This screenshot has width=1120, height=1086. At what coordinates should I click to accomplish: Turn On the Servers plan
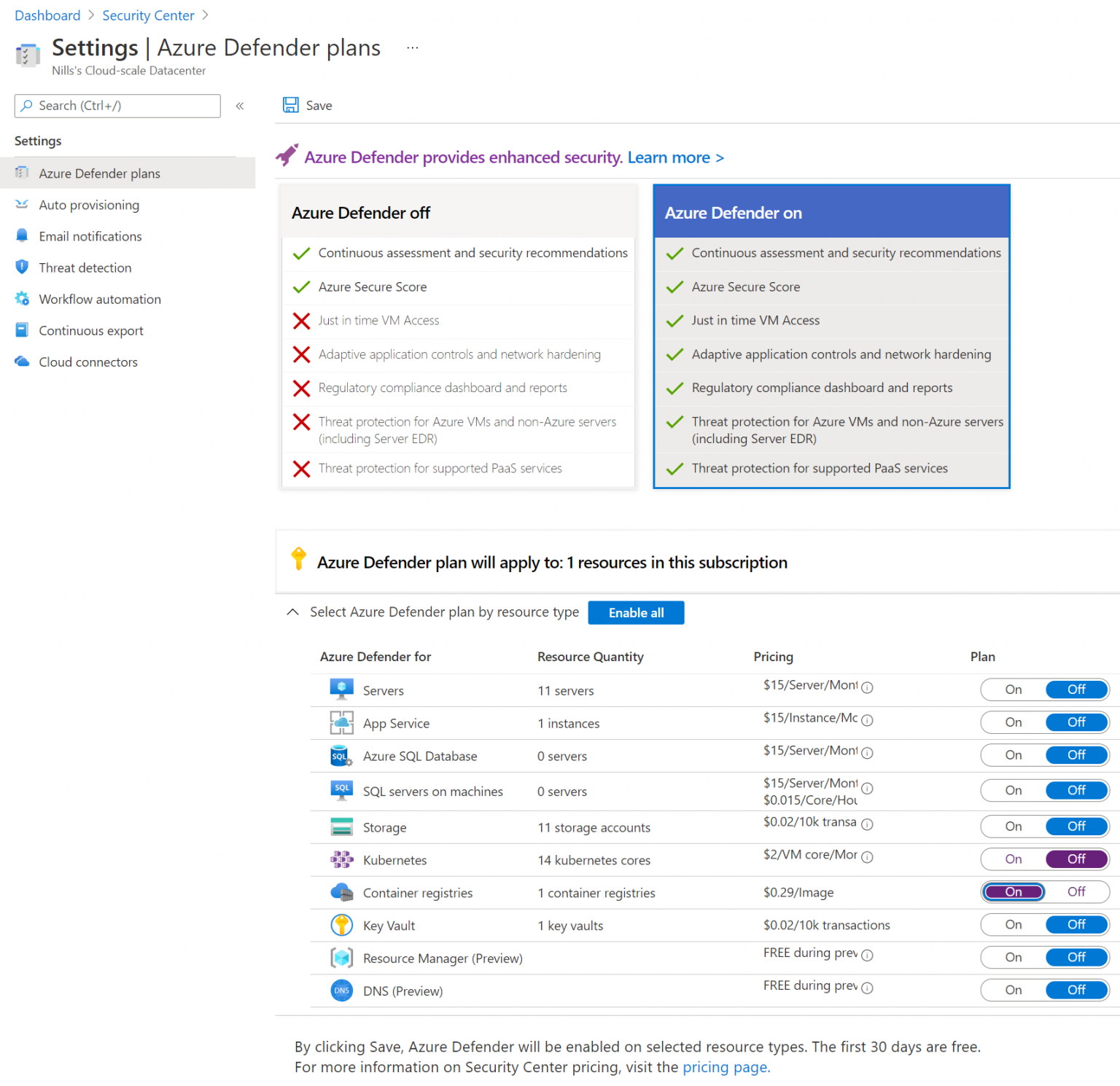click(x=1013, y=690)
